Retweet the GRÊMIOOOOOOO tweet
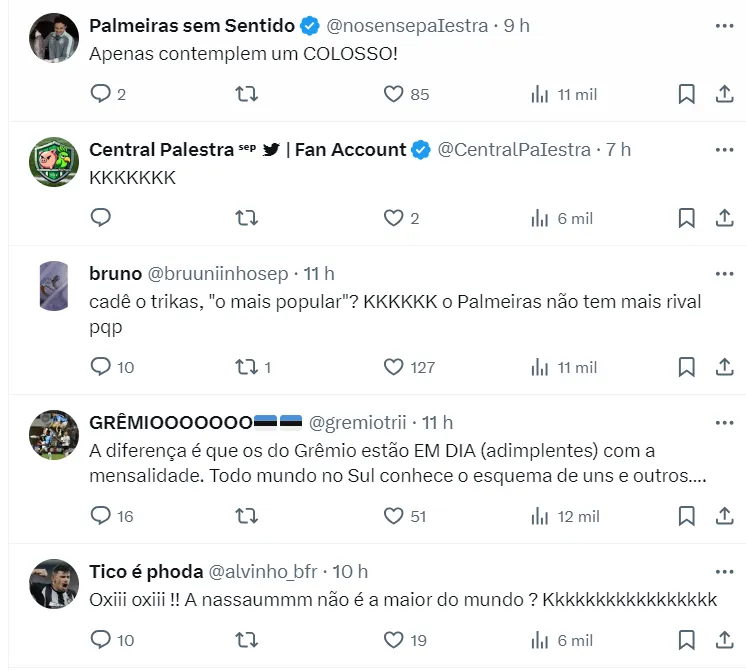 pos(246,516)
